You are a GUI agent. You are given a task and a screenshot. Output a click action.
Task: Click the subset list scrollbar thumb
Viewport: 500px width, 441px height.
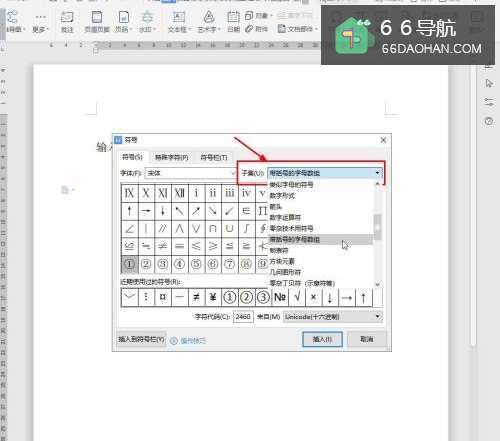pos(377,227)
